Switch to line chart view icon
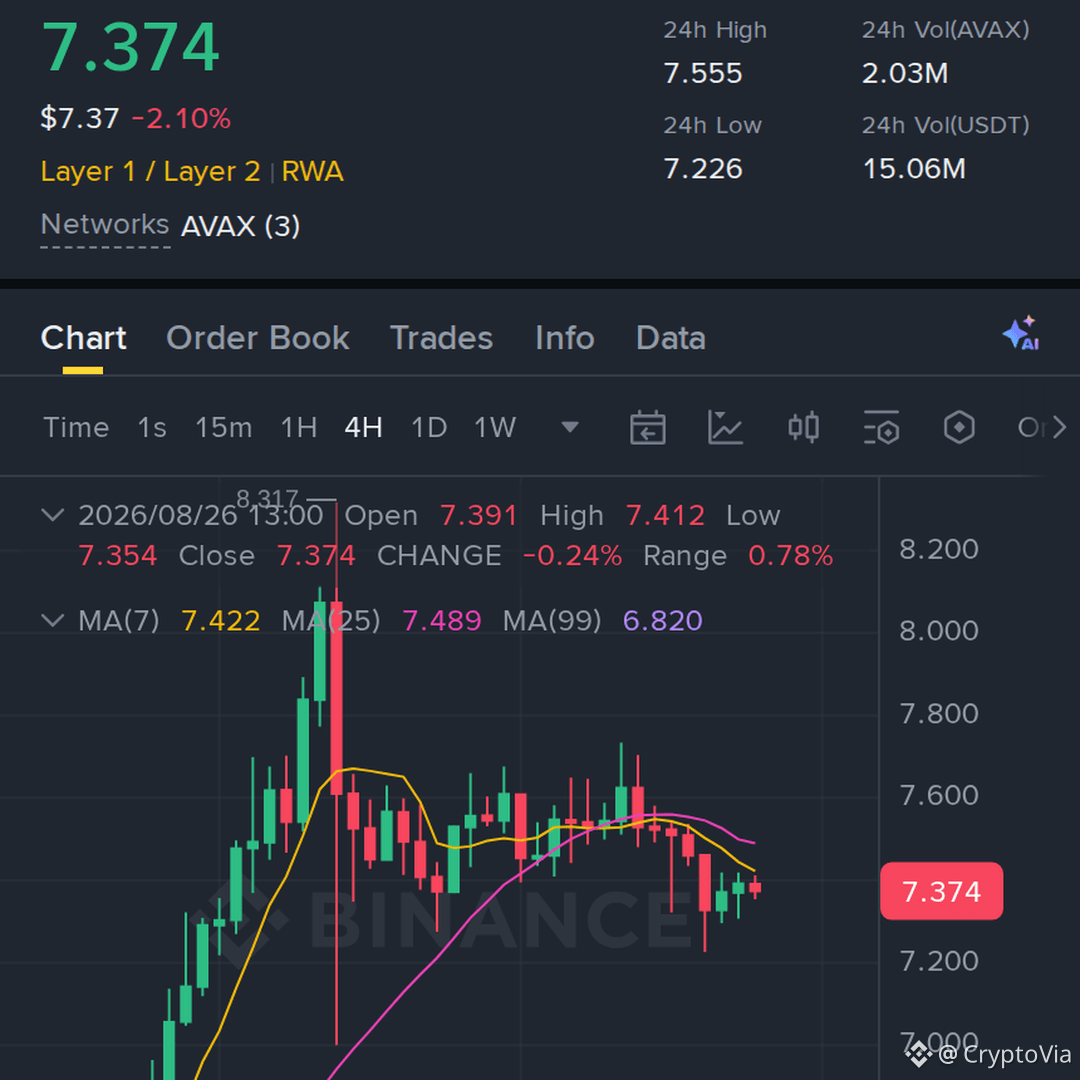This screenshot has height=1080, width=1080. pyautogui.click(x=725, y=428)
